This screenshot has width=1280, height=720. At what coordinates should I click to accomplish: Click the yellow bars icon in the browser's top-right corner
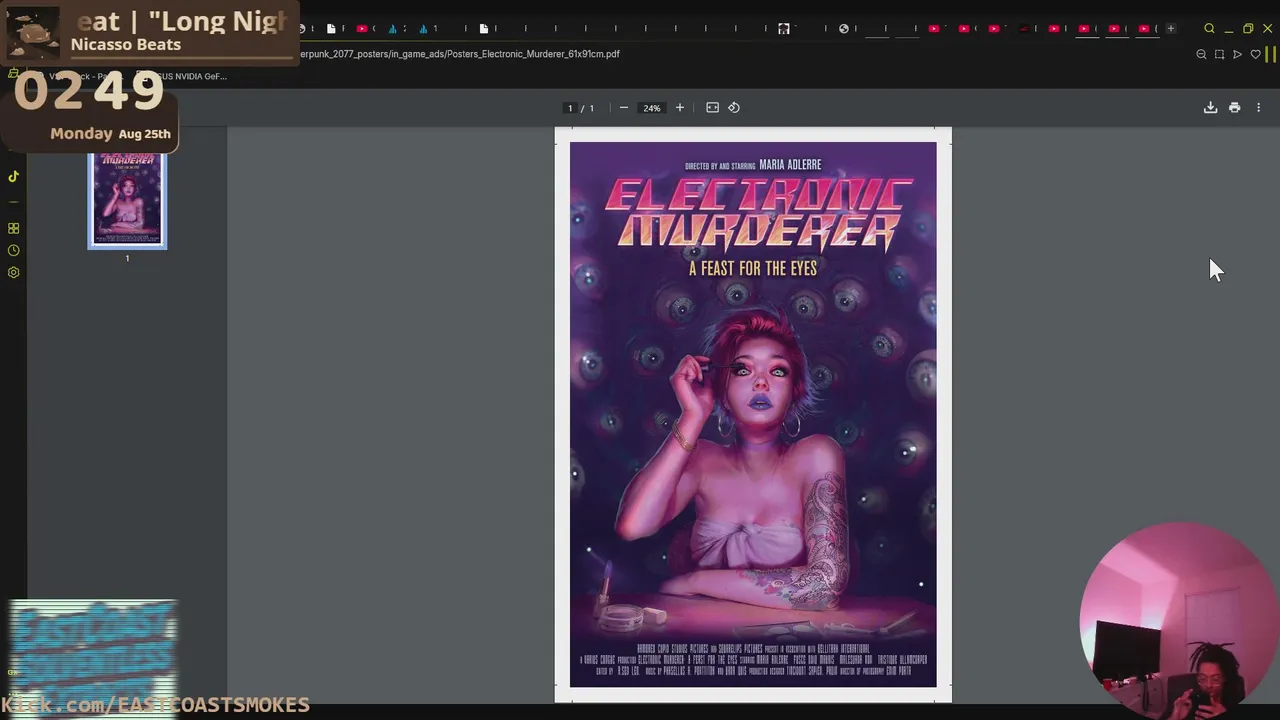1272,54
